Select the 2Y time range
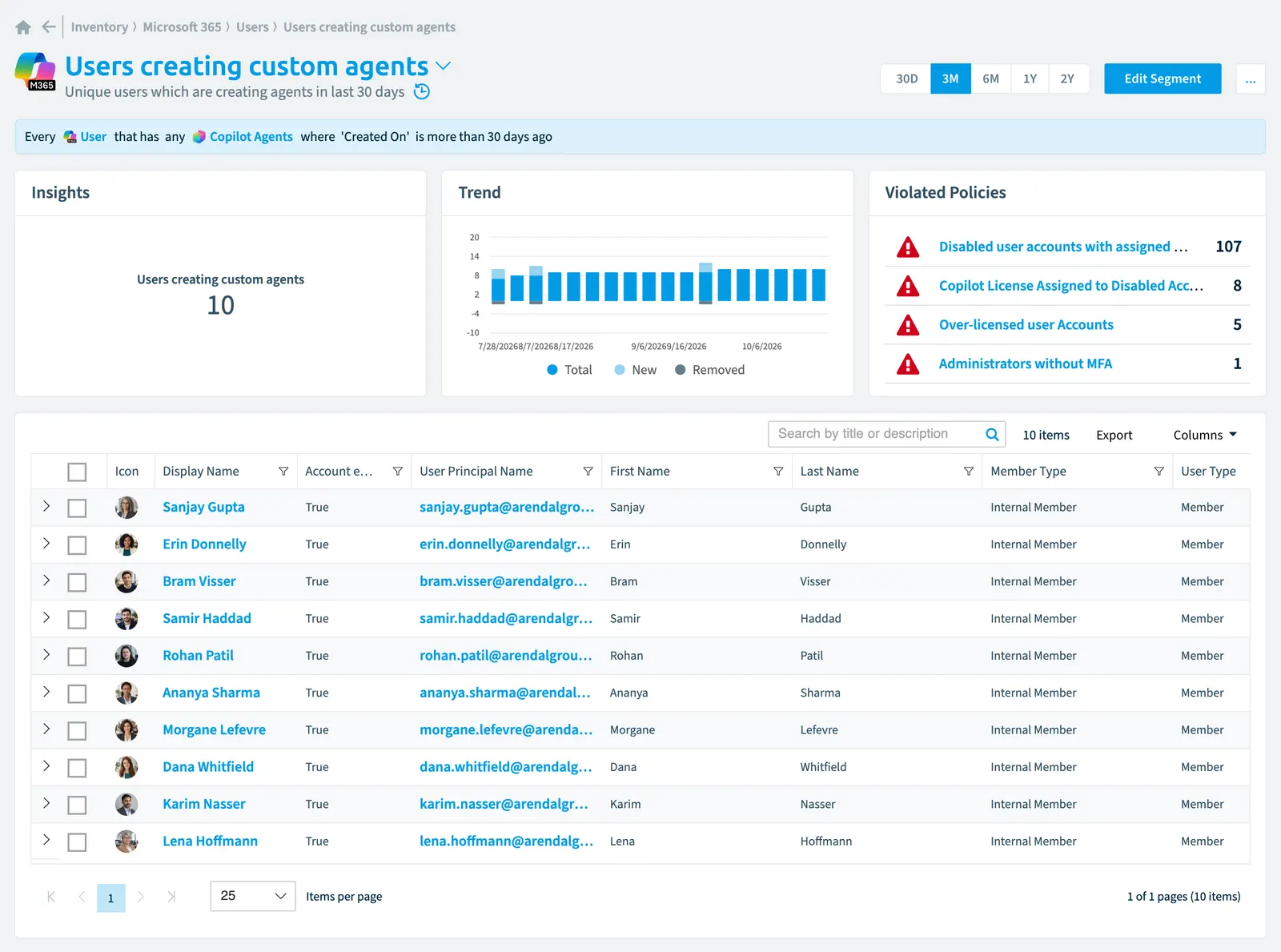 [x=1068, y=78]
